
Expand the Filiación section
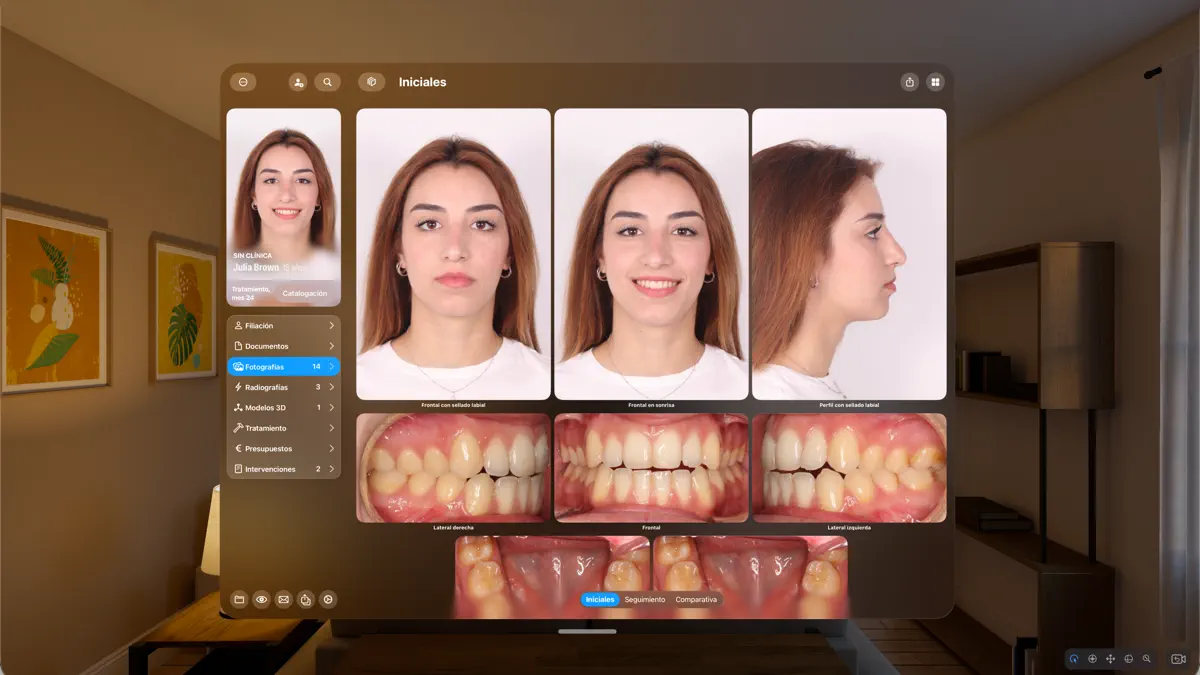pyautogui.click(x=283, y=324)
